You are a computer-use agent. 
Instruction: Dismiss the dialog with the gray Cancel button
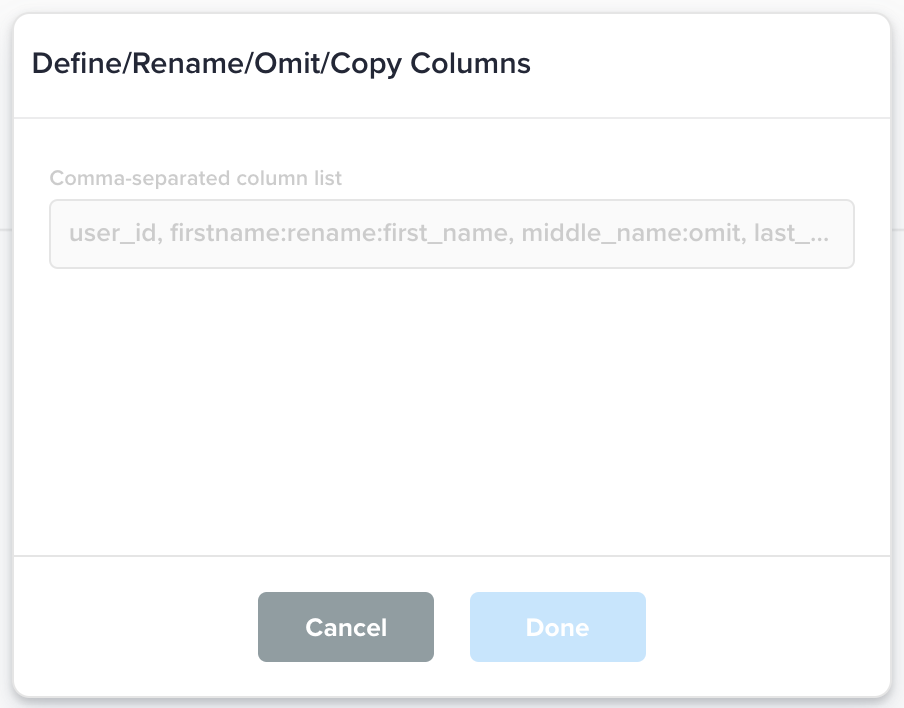tap(346, 627)
